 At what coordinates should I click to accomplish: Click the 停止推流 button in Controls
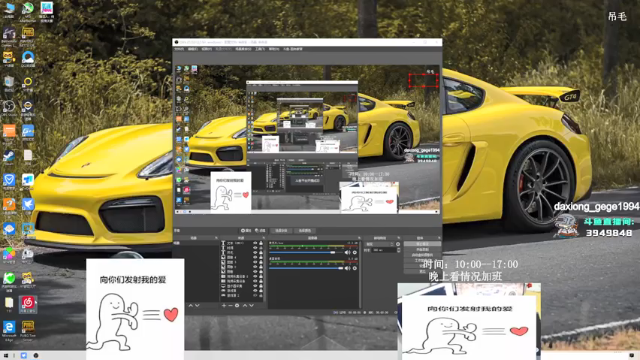tap(422, 244)
